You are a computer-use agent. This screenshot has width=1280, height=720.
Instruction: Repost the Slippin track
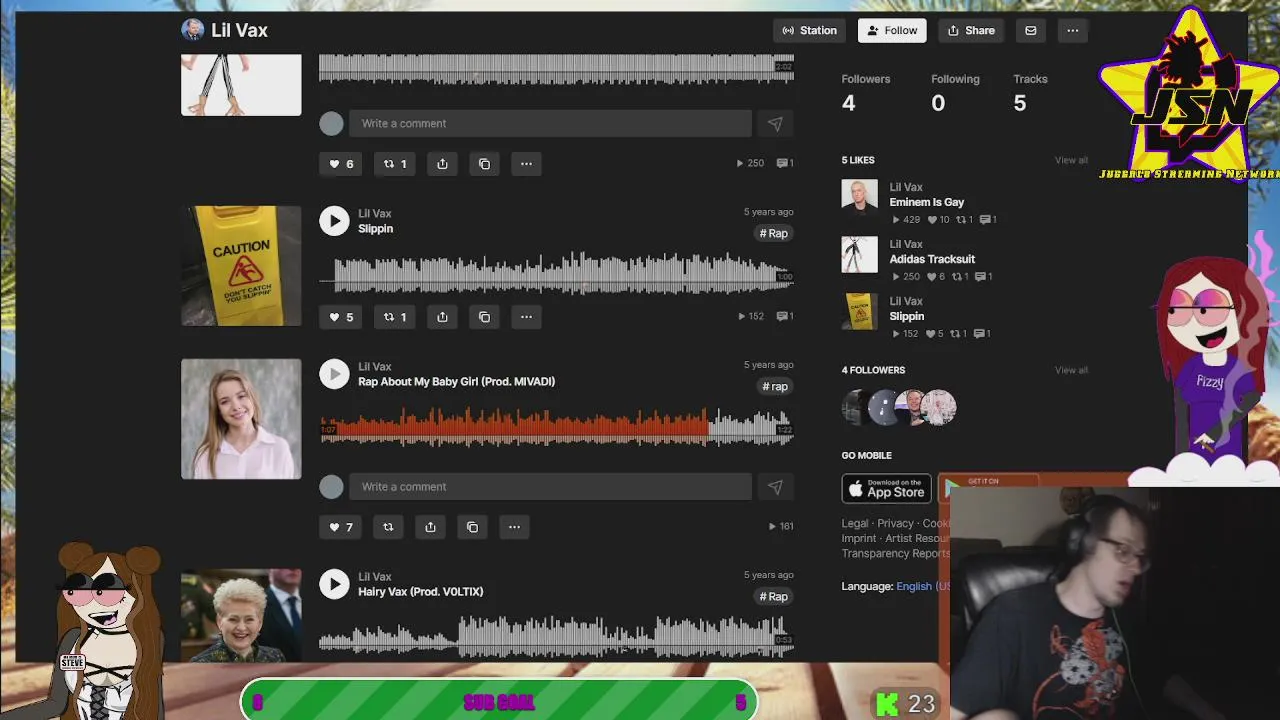[x=396, y=317]
